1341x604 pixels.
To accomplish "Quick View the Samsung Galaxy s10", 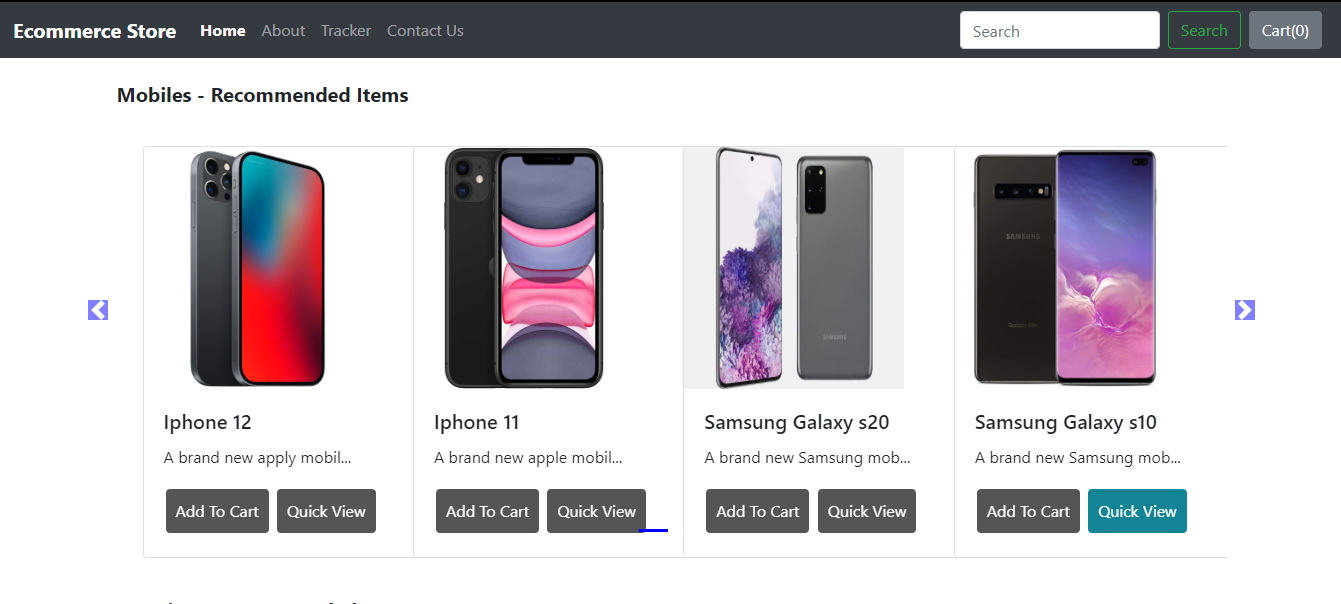I will [1137, 511].
